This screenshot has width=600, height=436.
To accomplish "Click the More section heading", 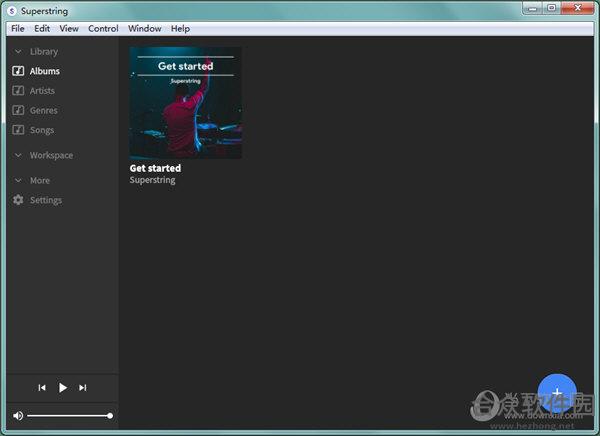I will tap(40, 180).
